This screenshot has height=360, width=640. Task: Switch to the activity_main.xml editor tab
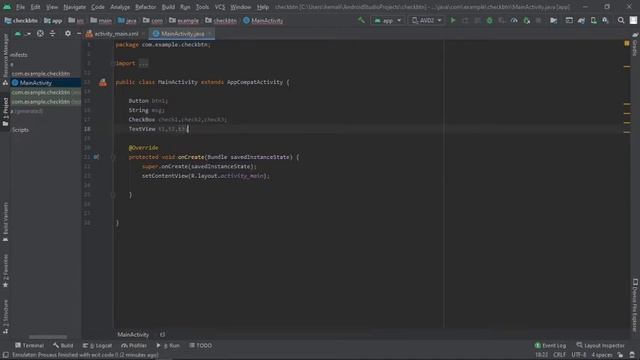coord(116,34)
